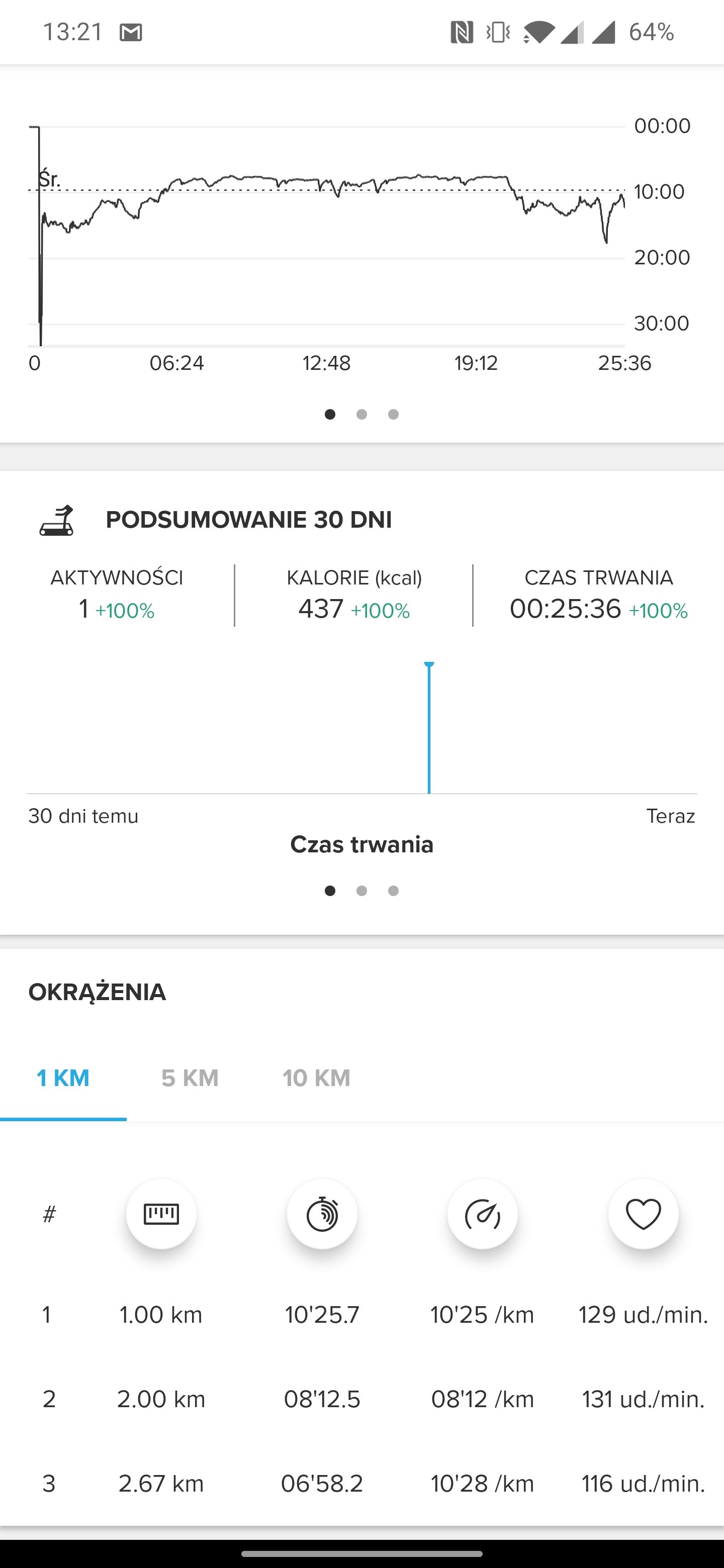Screen dimensions: 724x1568
Task: Tap the blue activity marker in 30-day chart
Action: click(429, 727)
